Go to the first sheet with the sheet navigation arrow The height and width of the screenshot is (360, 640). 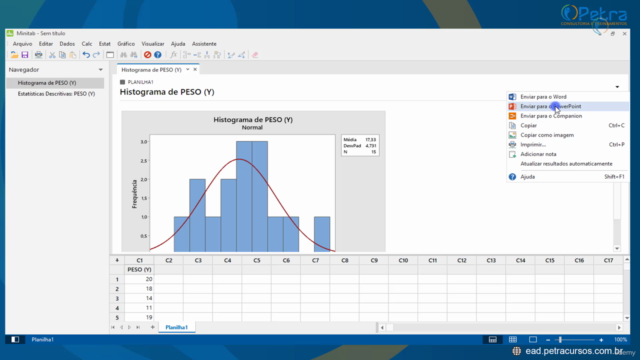click(113, 327)
